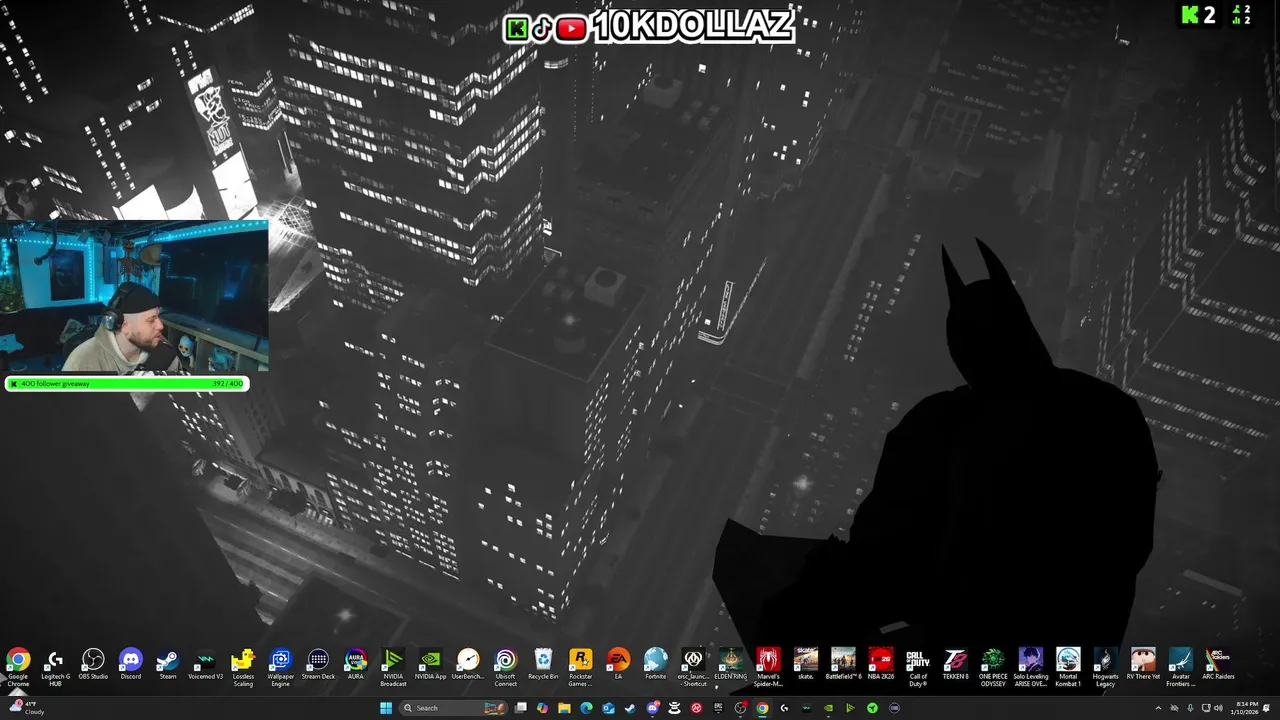Expand the hidden system tray icons chevron
Screen dimensions: 1280x720
click(x=1158, y=708)
